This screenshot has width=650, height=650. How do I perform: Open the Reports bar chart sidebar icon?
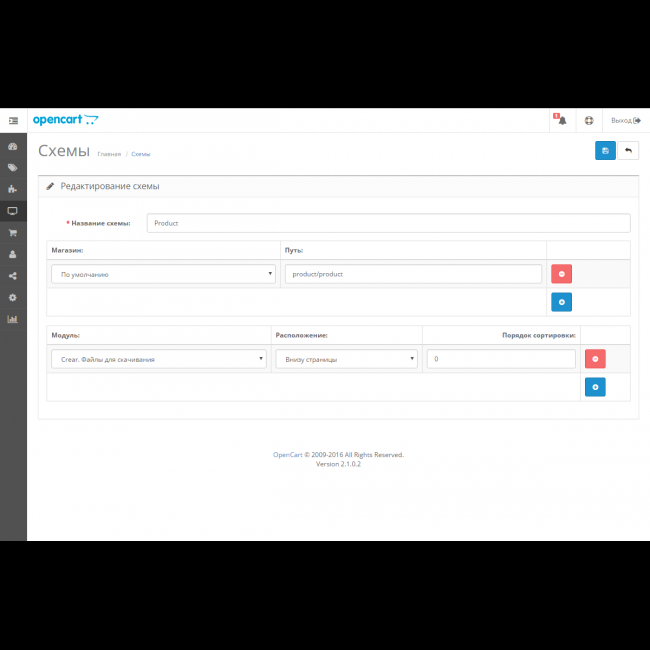click(x=13, y=319)
